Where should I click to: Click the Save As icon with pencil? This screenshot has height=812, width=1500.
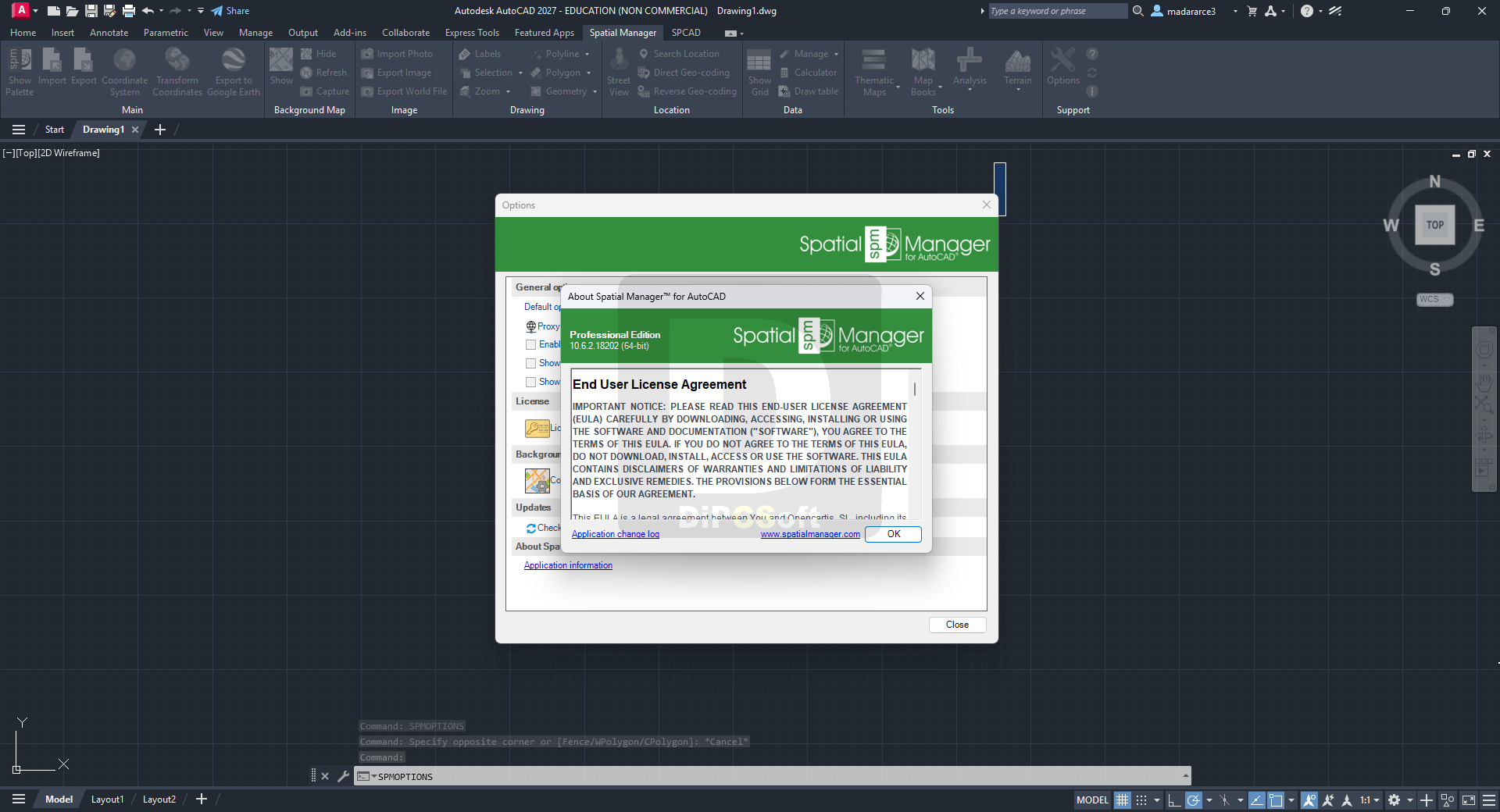tap(110, 11)
